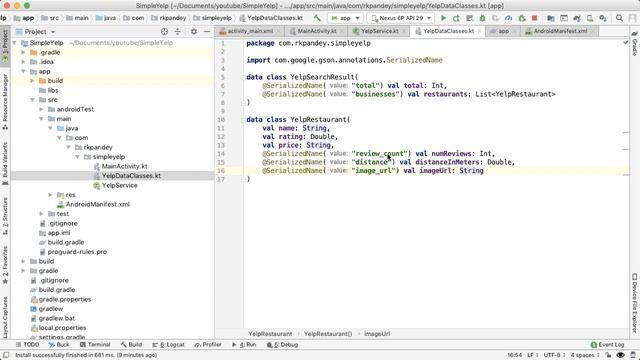This screenshot has width=640, height=360.
Task: Collapse the simpleyelp package
Action: 77,157
